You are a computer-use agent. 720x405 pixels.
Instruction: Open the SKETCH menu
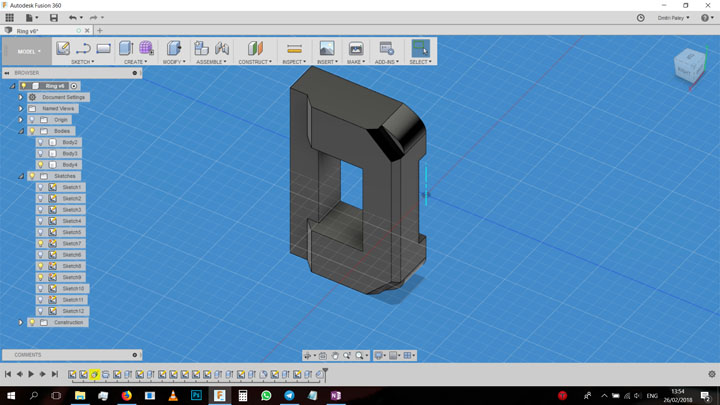click(x=83, y=62)
